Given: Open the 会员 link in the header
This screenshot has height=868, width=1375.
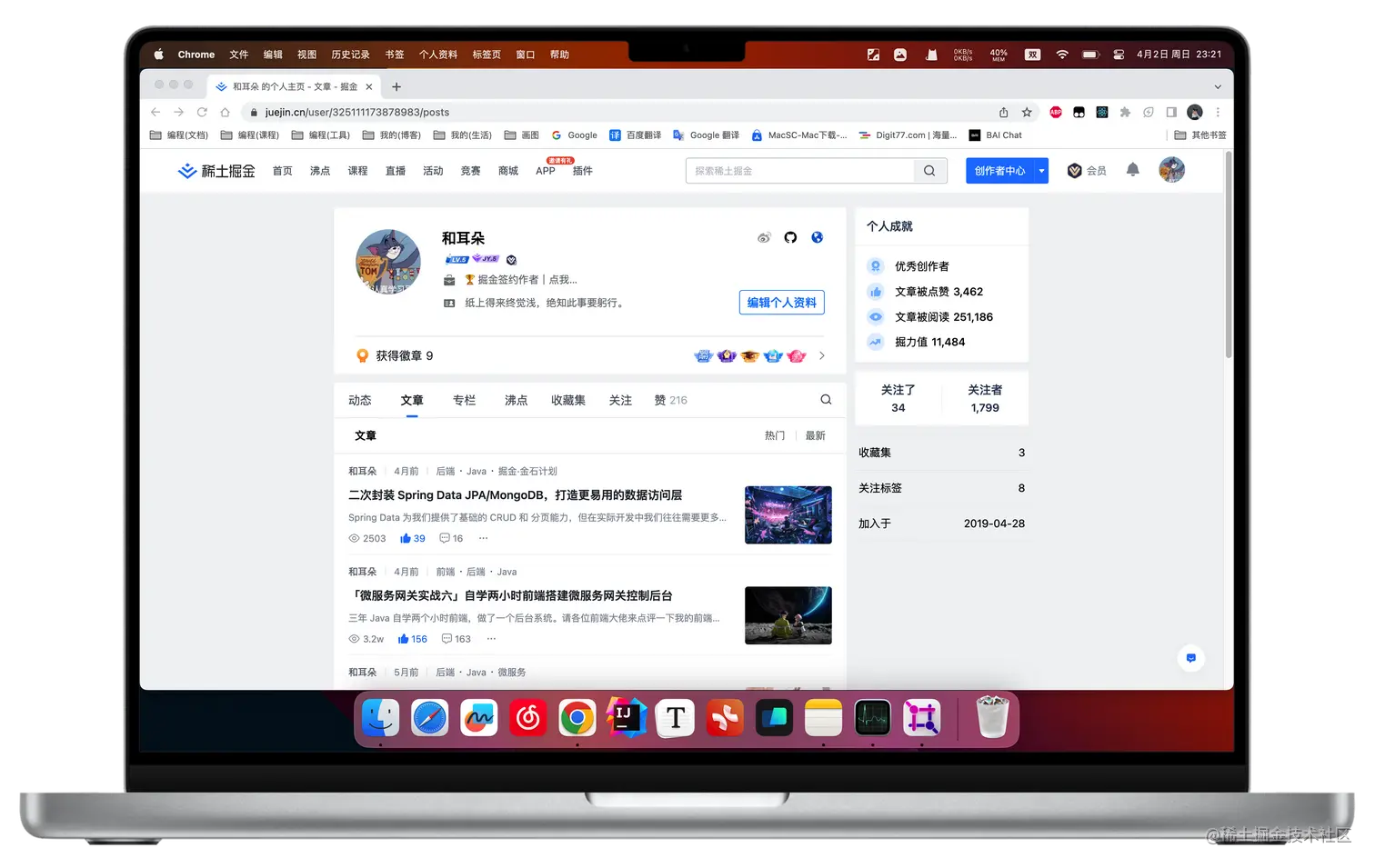Looking at the screenshot, I should pos(1087,171).
